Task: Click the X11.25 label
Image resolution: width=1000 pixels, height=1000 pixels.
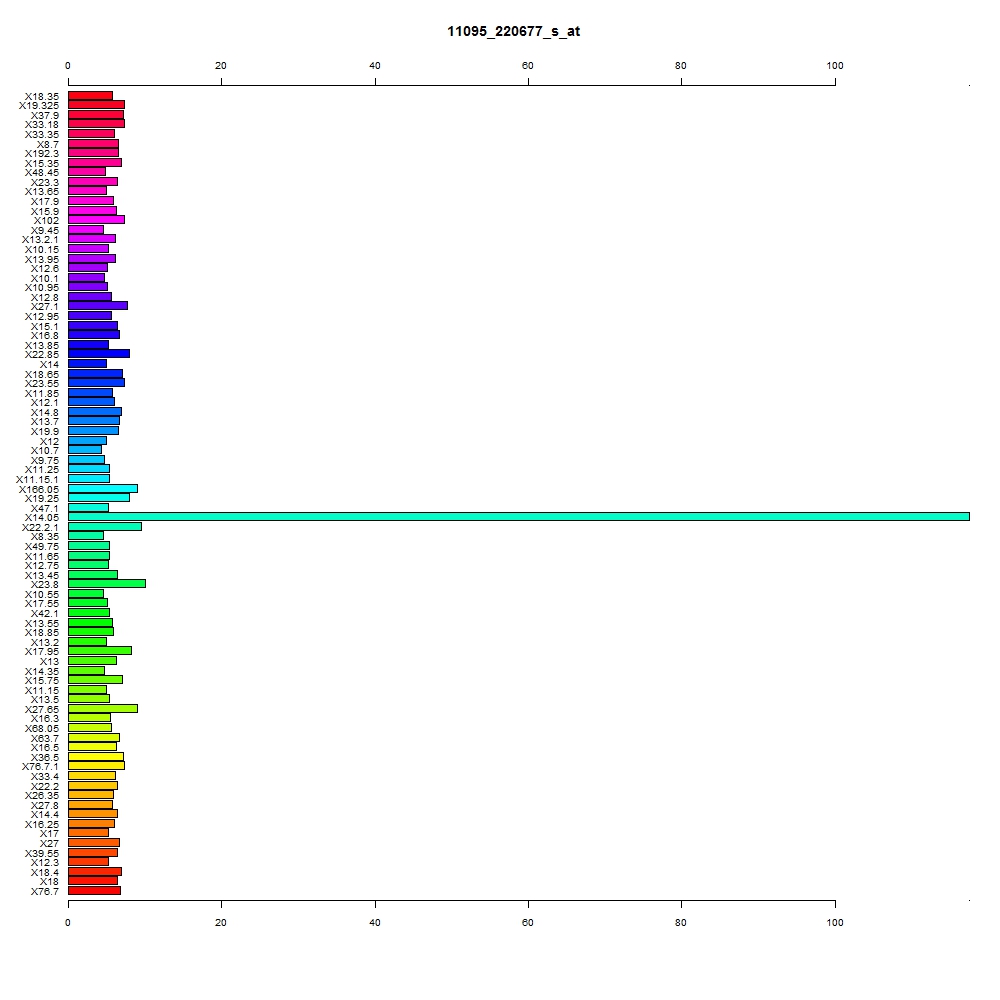Action: (41, 469)
